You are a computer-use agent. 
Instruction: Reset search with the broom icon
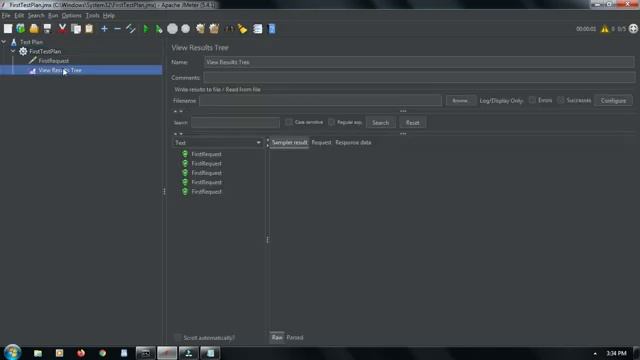click(x=243, y=29)
